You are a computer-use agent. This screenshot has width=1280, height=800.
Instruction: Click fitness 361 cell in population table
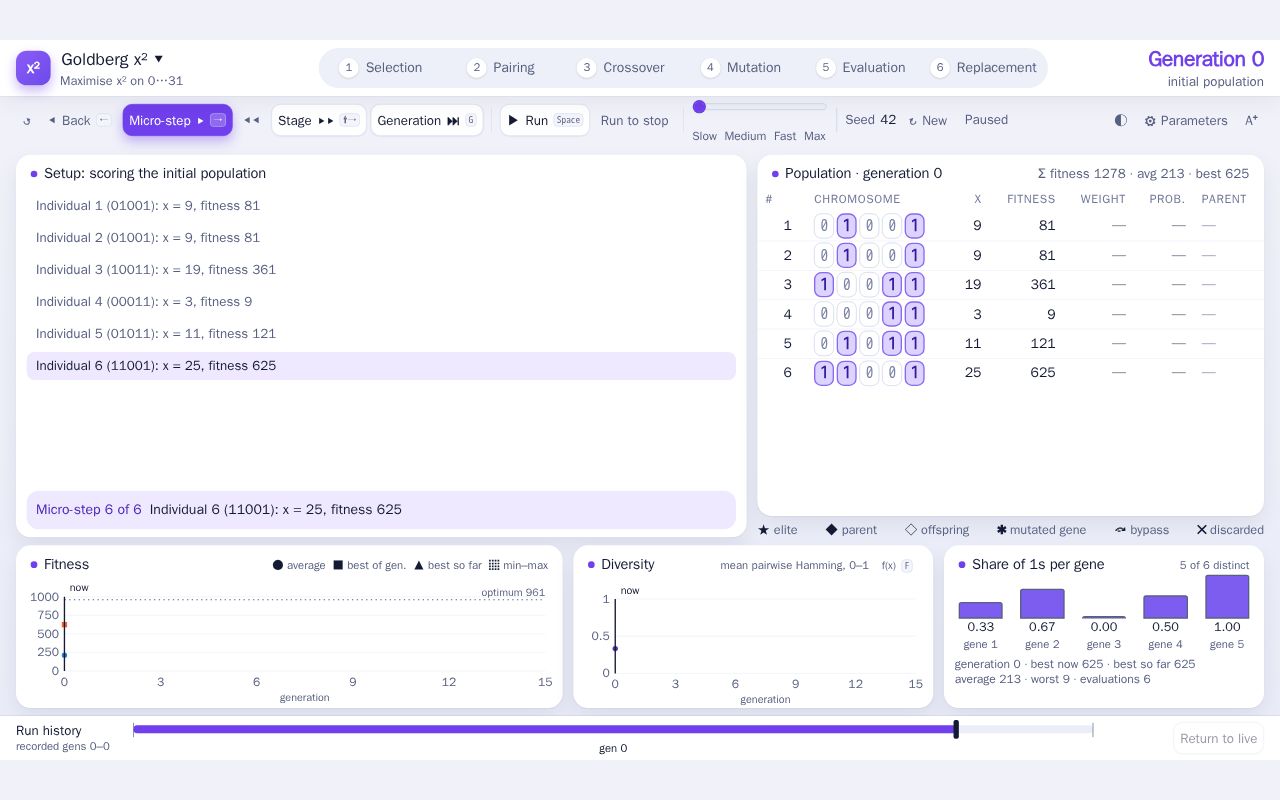pos(1042,285)
